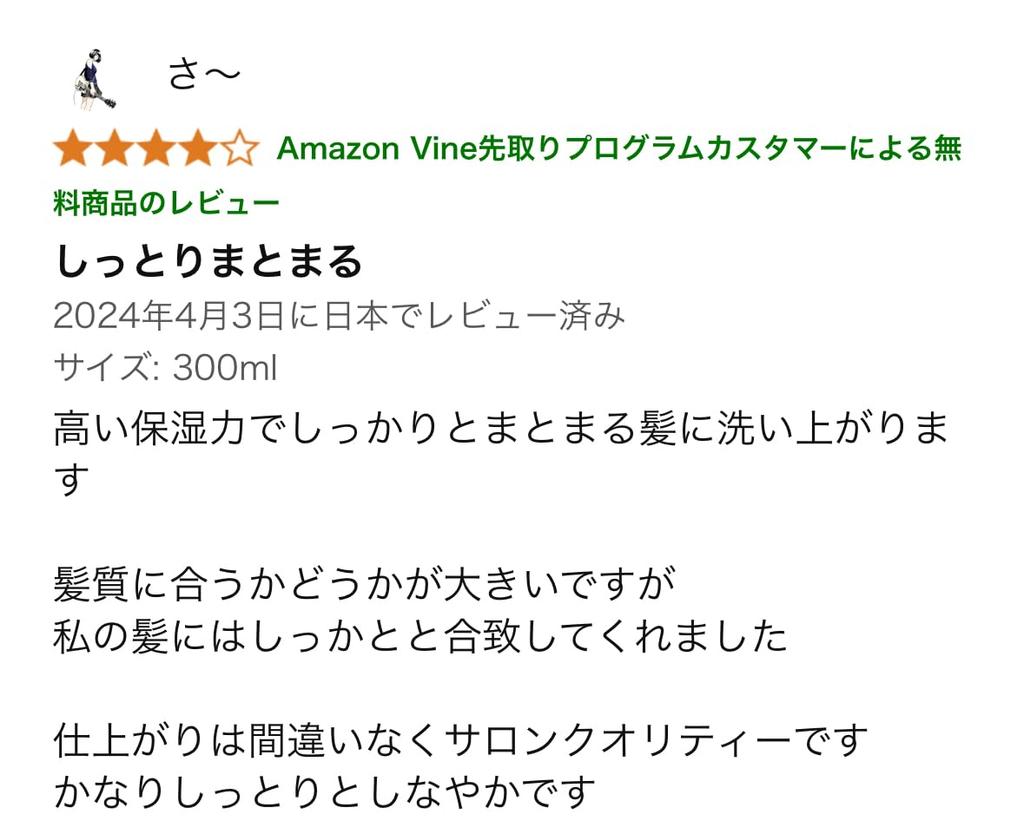The width and height of the screenshot is (1024, 834).
Task: Click the サロンクオリティー sentence
Action: point(460,741)
